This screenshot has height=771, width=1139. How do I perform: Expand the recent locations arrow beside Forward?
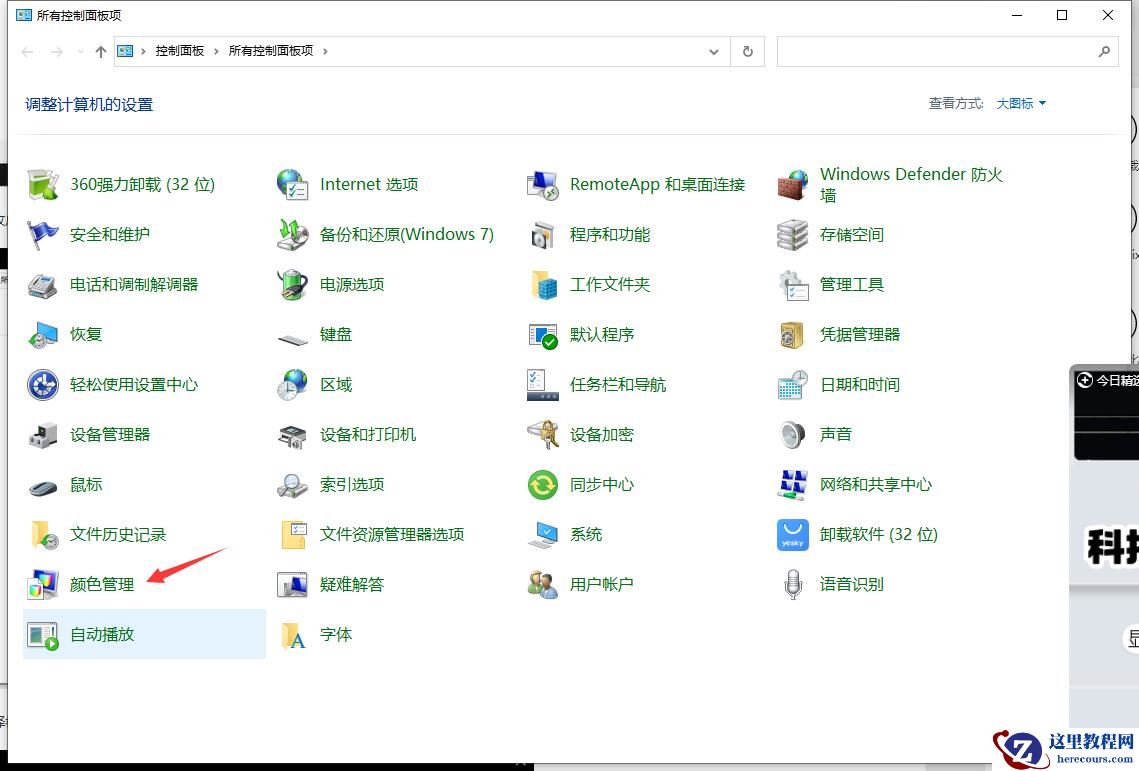[x=79, y=52]
